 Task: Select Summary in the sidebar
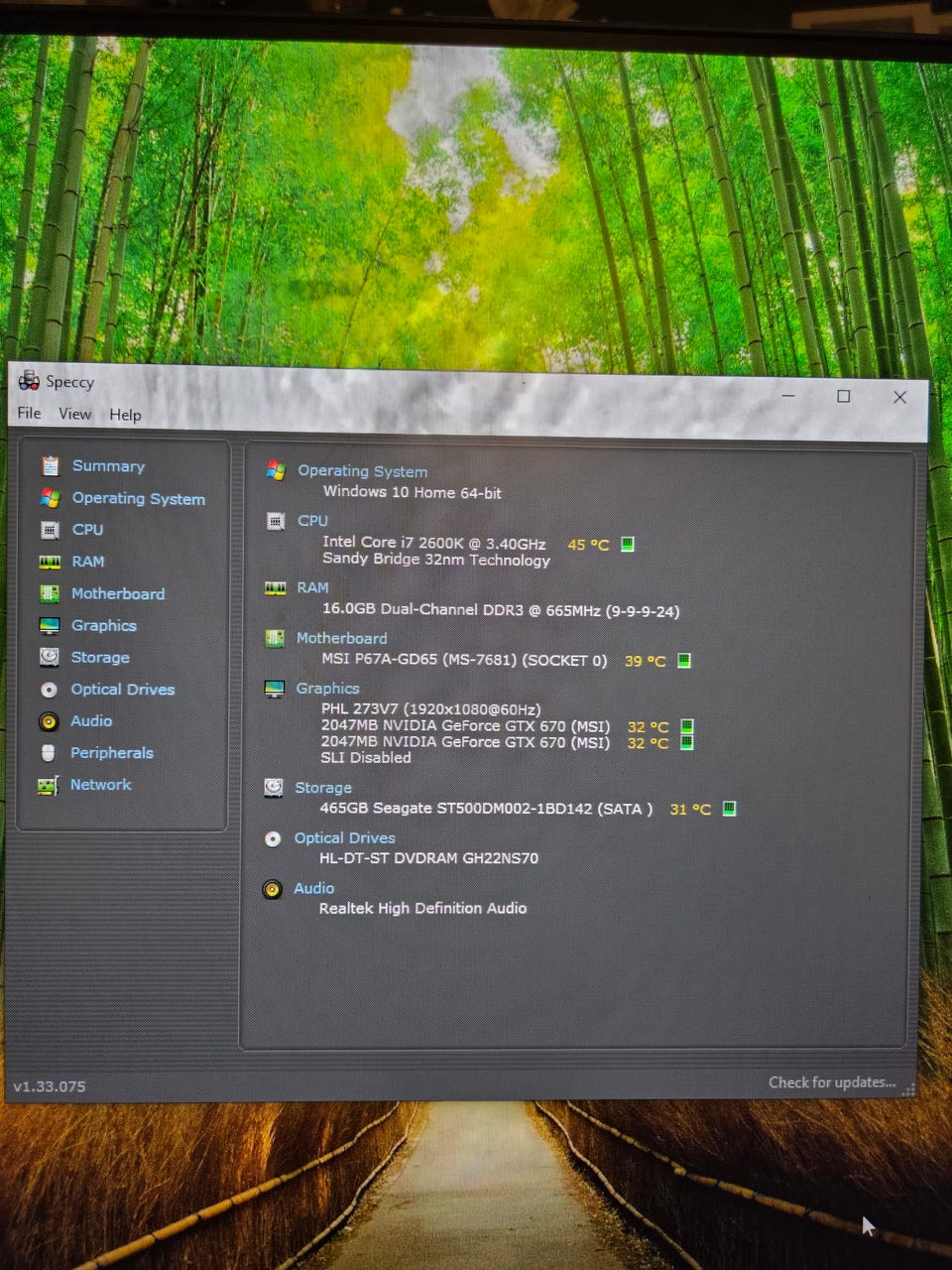pos(108,466)
